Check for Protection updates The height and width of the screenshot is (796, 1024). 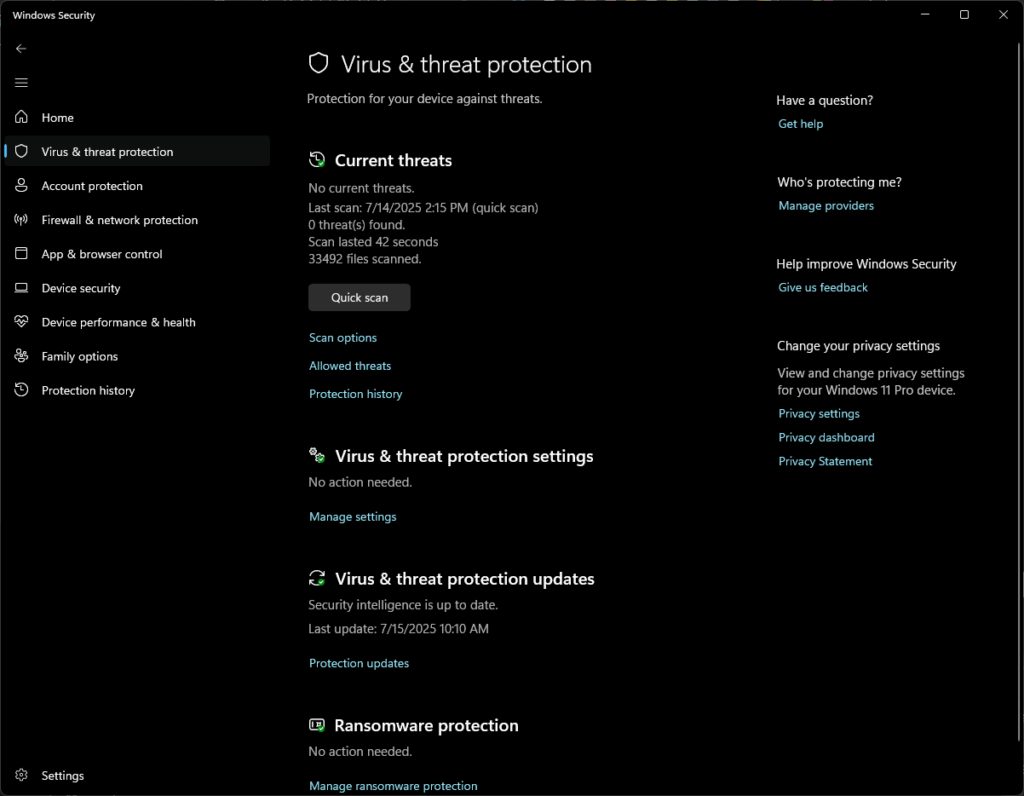pos(358,662)
